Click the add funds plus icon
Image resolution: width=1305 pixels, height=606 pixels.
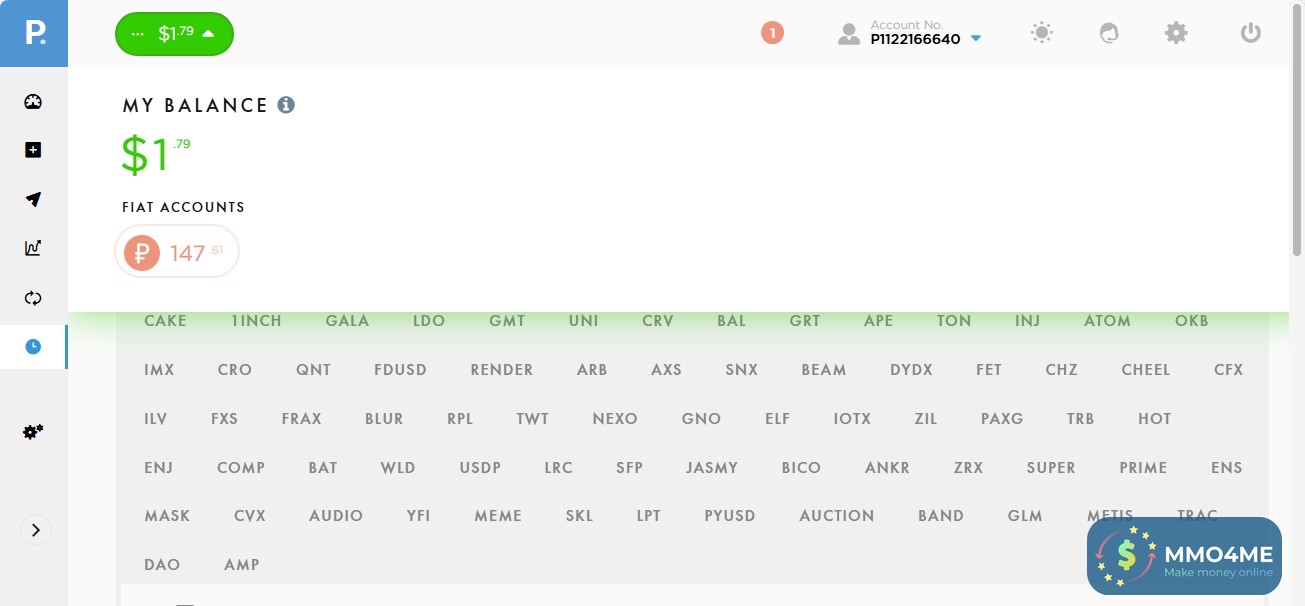[x=33, y=150]
